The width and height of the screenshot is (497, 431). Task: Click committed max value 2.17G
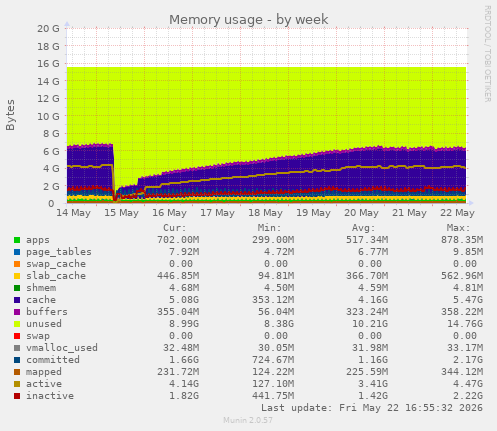coord(468,360)
